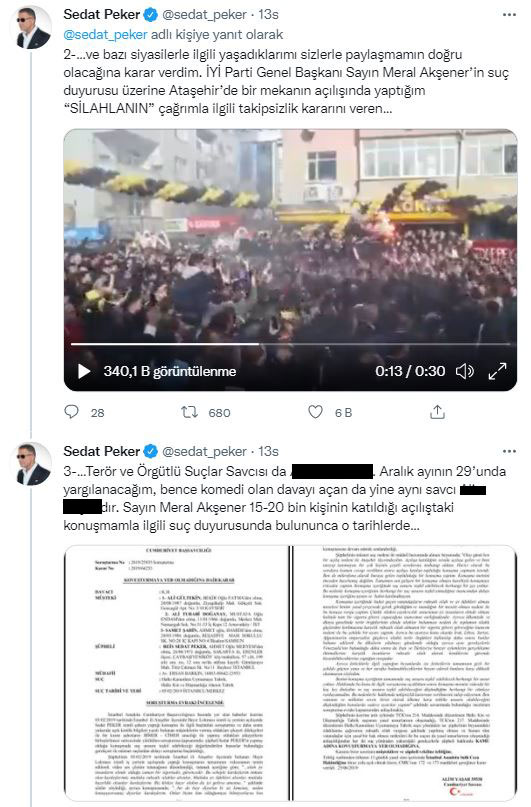
Task: Open Sedat Peker name on the second tweet
Action: 101,451
